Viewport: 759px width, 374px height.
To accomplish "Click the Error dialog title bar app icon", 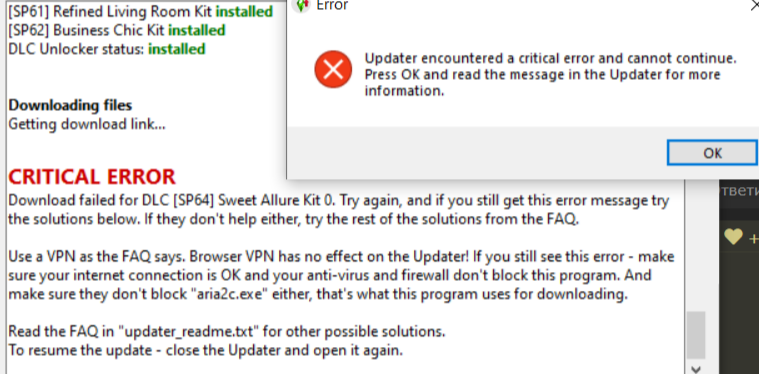I will tap(302, 5).
